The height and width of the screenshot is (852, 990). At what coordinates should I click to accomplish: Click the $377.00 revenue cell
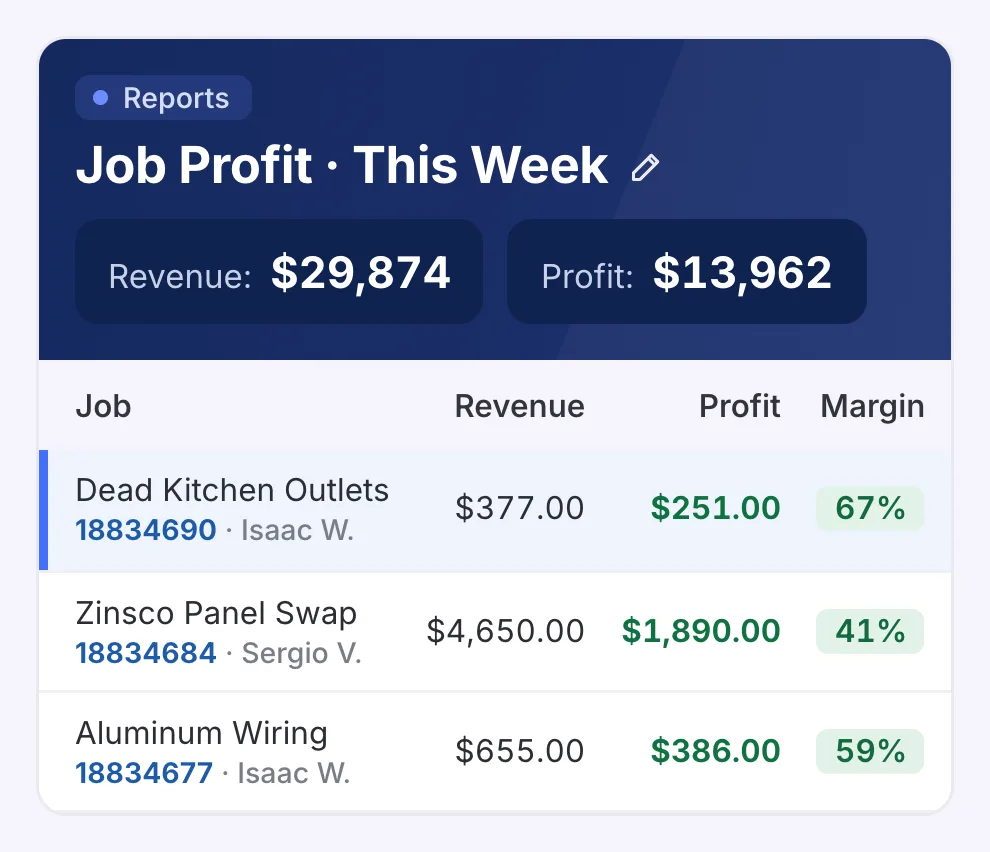click(520, 508)
